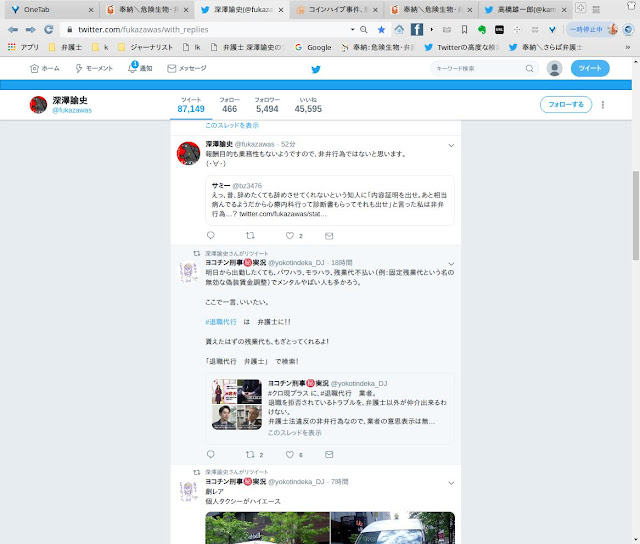Screen dimensions: 640x544
Task: Open the フォロー 466 profile tab
Action: (x=229, y=105)
